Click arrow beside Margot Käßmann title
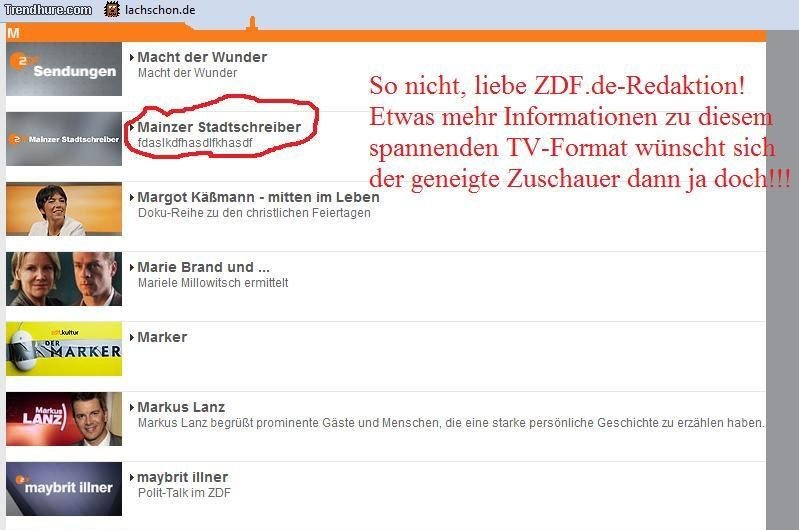This screenshot has width=799, height=530. coord(132,197)
